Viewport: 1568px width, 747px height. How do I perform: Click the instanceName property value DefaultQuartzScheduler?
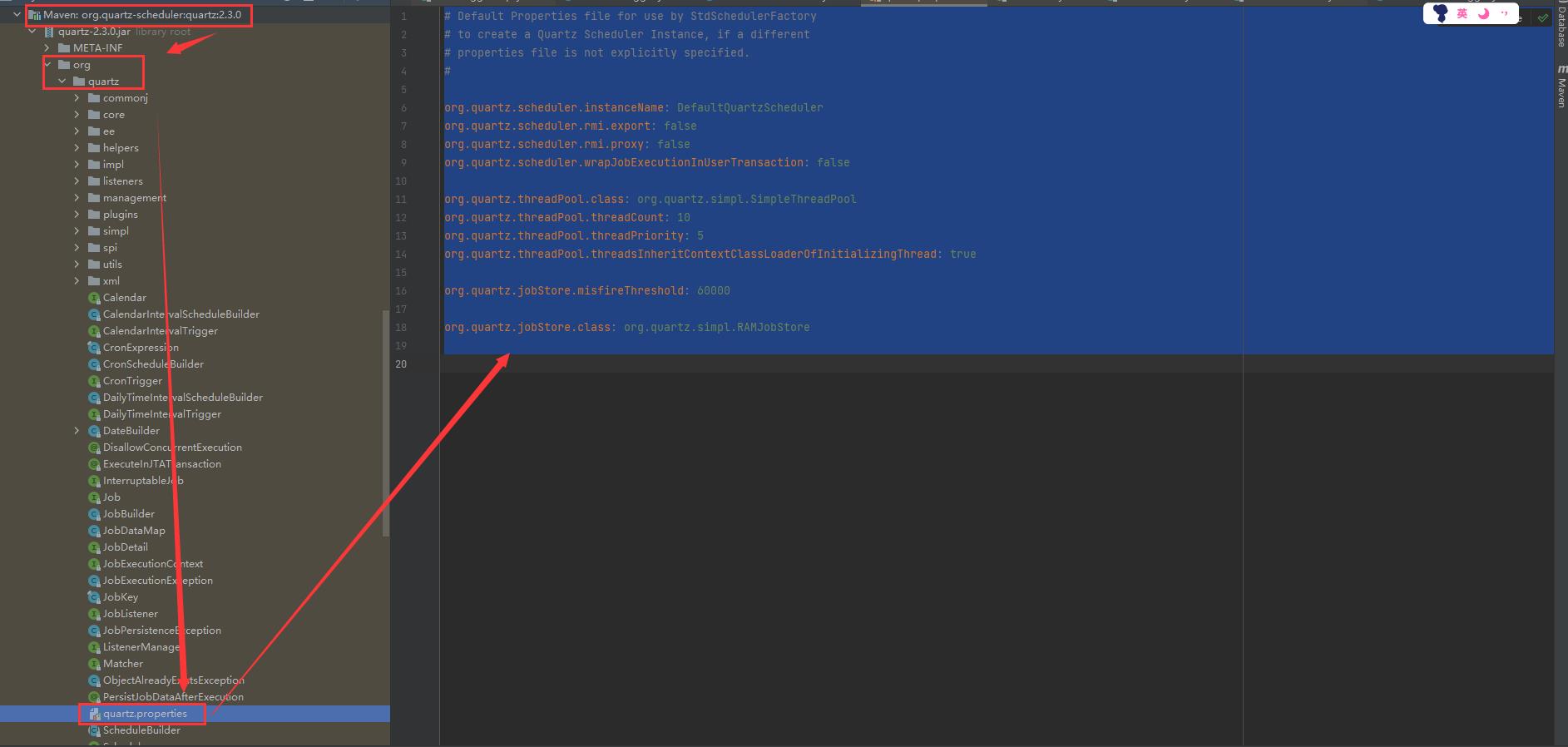coord(749,107)
